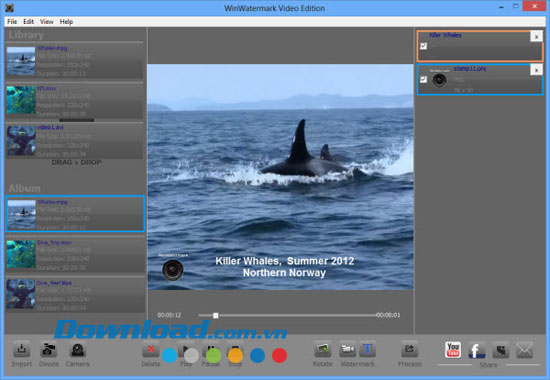Uncheck the Killer Whales watermark checkbox
Viewport: 550px width, 380px height.
tap(424, 46)
